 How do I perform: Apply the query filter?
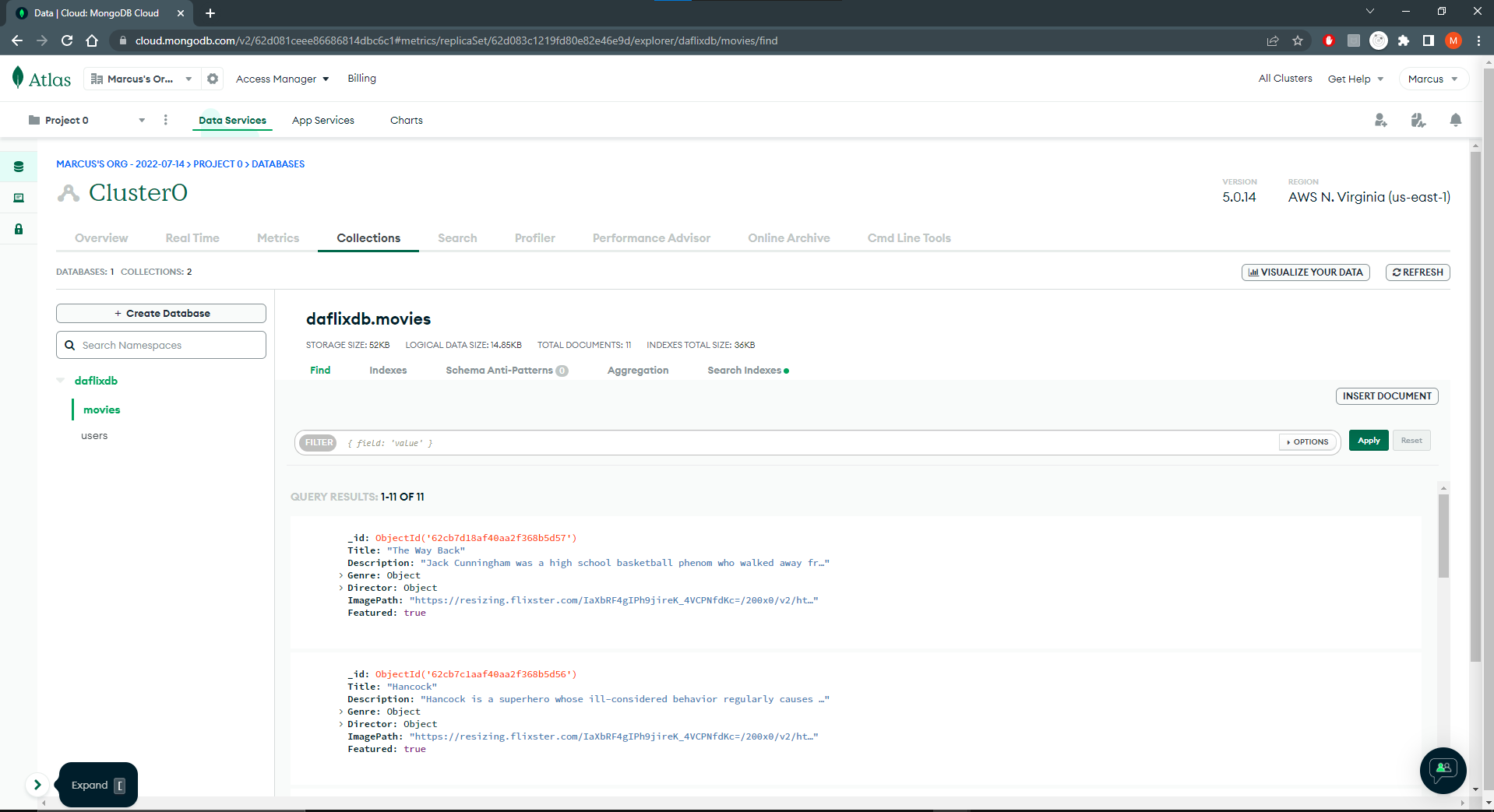[x=1369, y=441]
